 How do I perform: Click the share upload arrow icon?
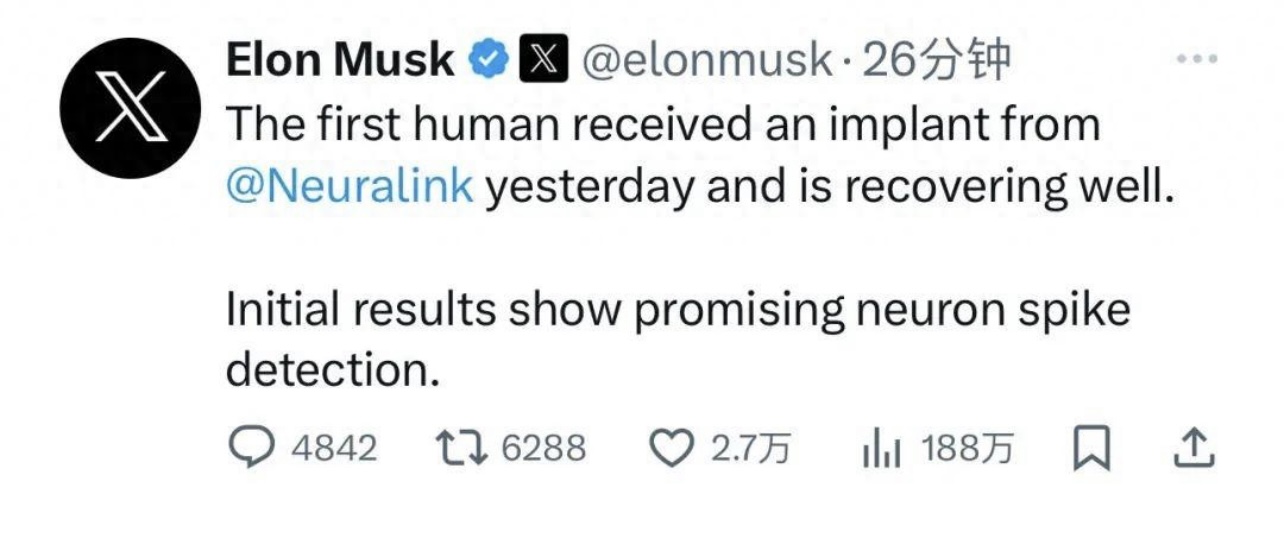(x=1191, y=449)
